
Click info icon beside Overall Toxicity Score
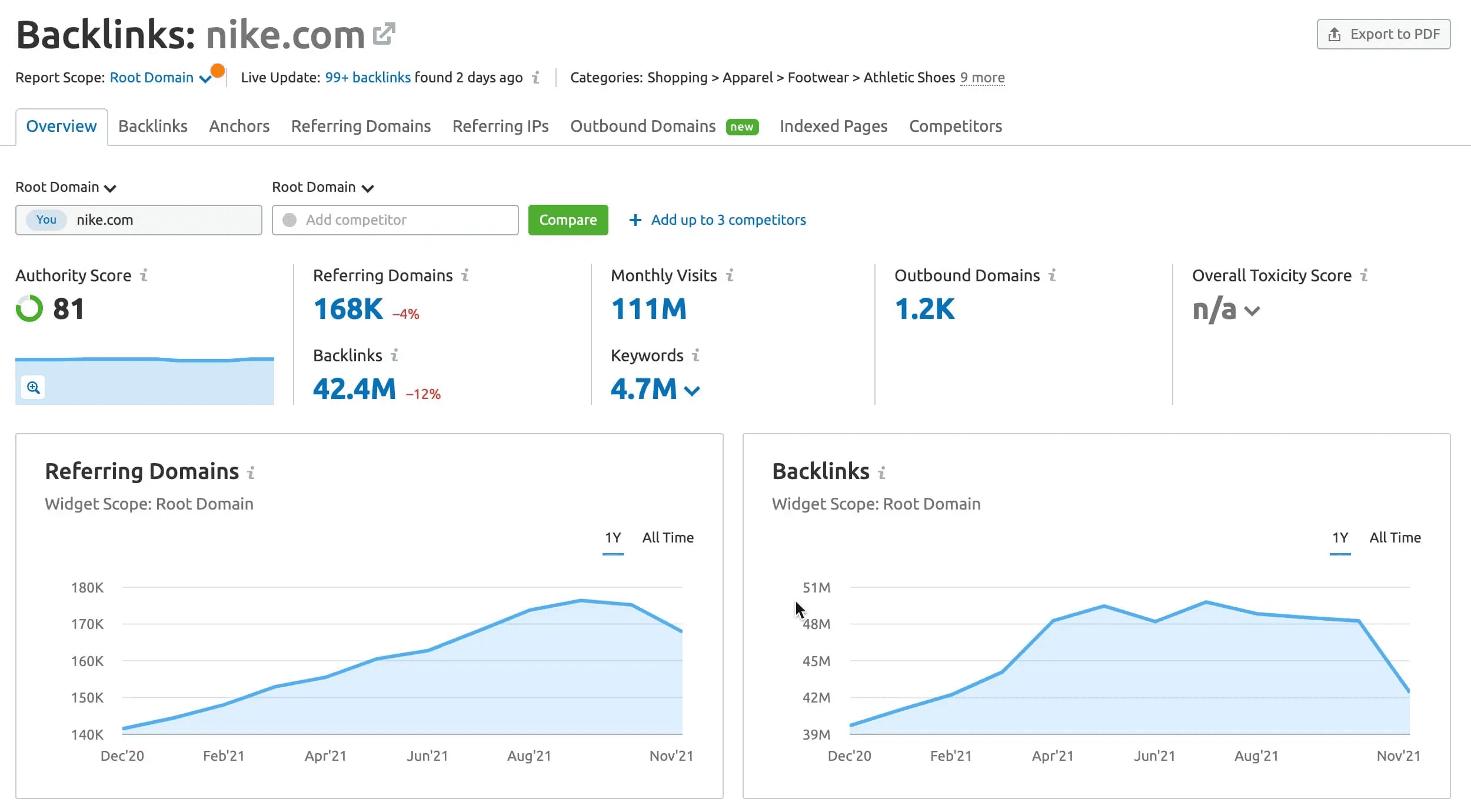1364,275
